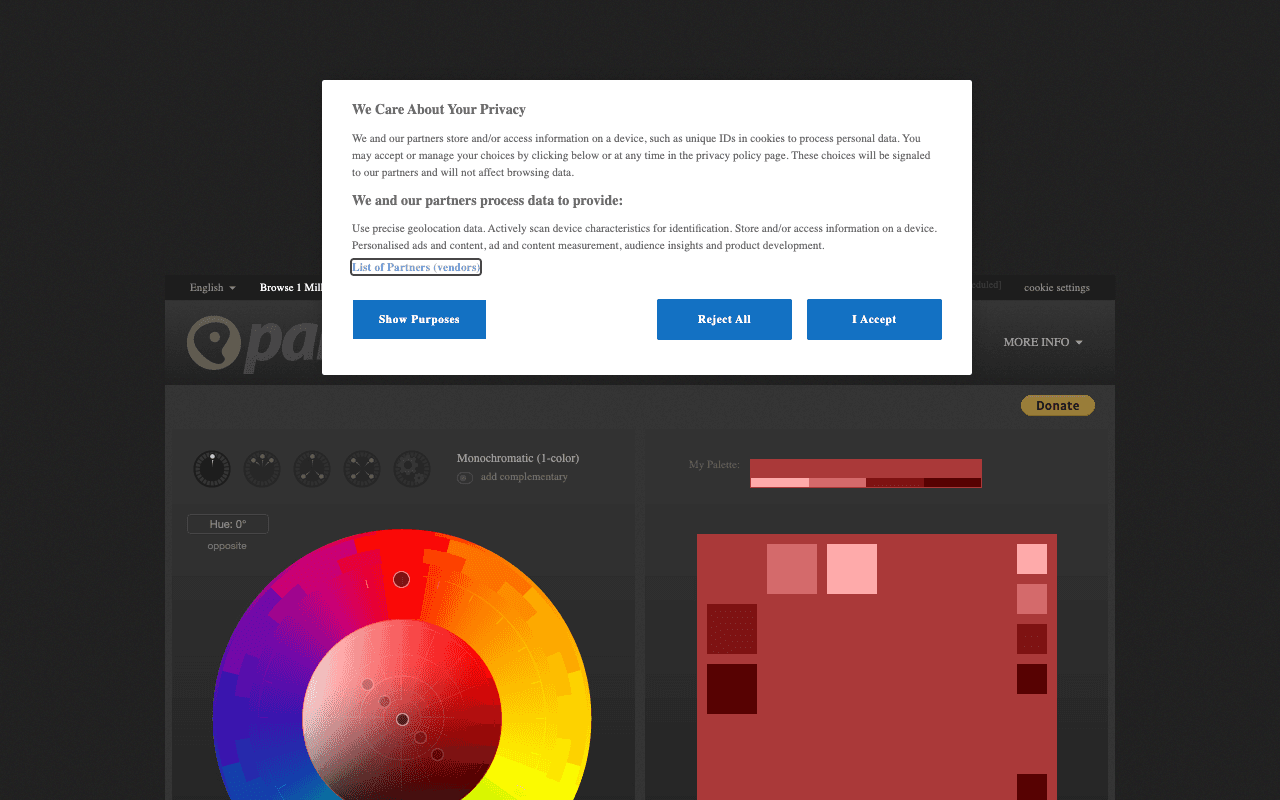
Task: Click the small medium-pink square in preview's right column
Action: click(1032, 599)
